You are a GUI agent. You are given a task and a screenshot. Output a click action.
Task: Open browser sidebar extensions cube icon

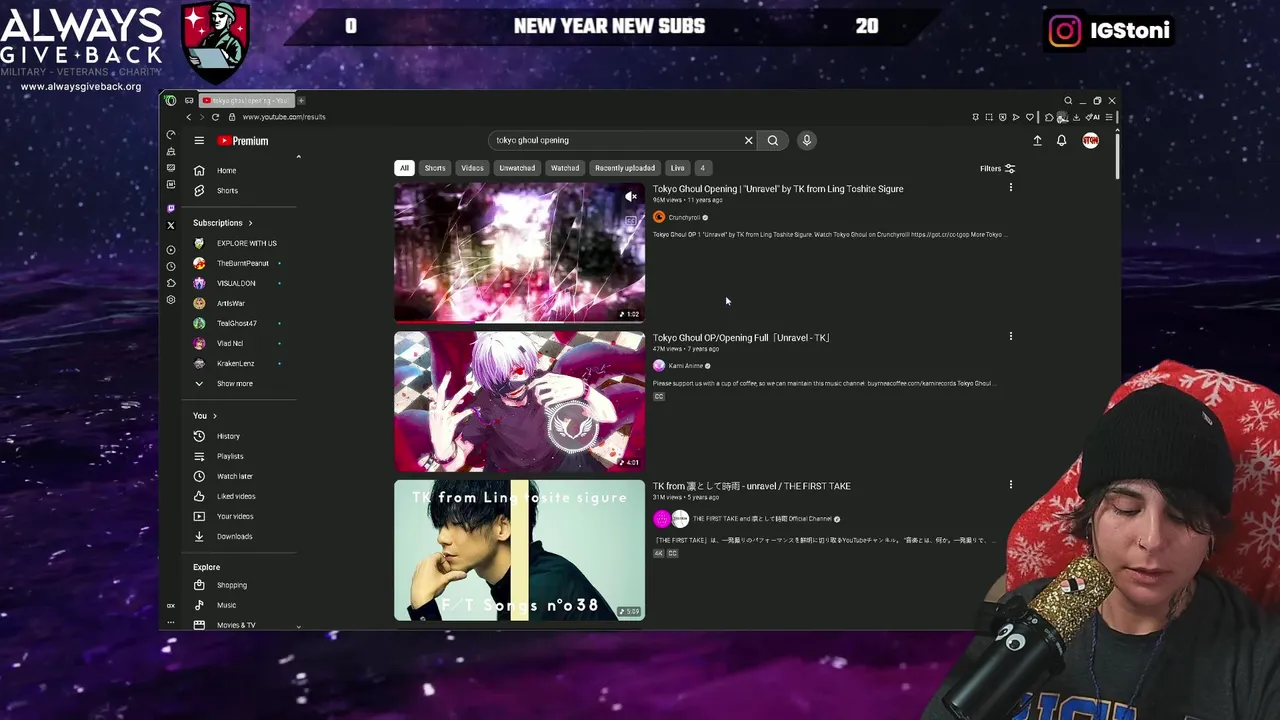point(171,283)
